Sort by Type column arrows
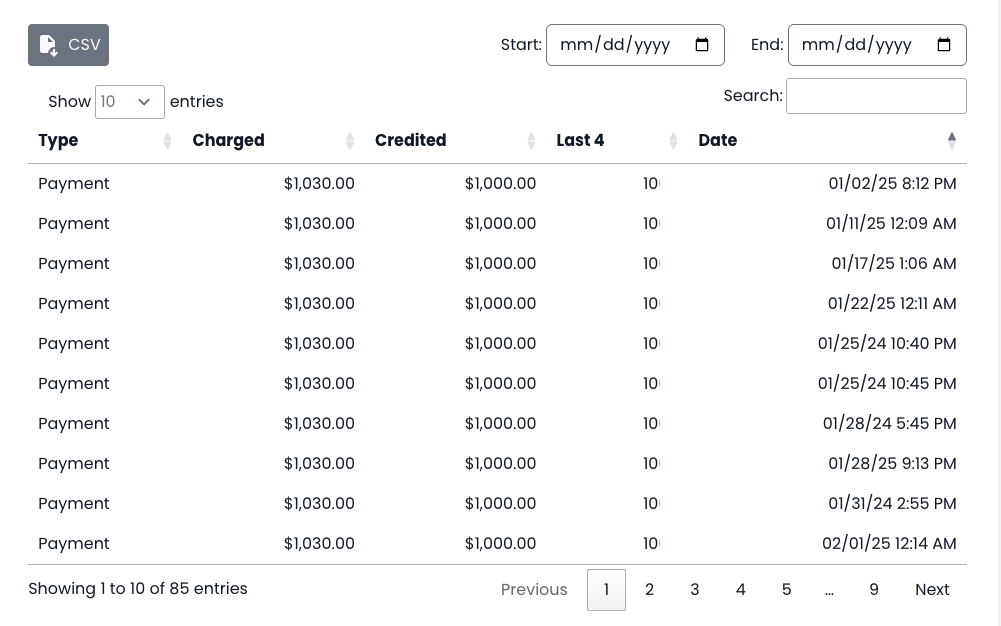Image resolution: width=1001 pixels, height=626 pixels. point(167,141)
